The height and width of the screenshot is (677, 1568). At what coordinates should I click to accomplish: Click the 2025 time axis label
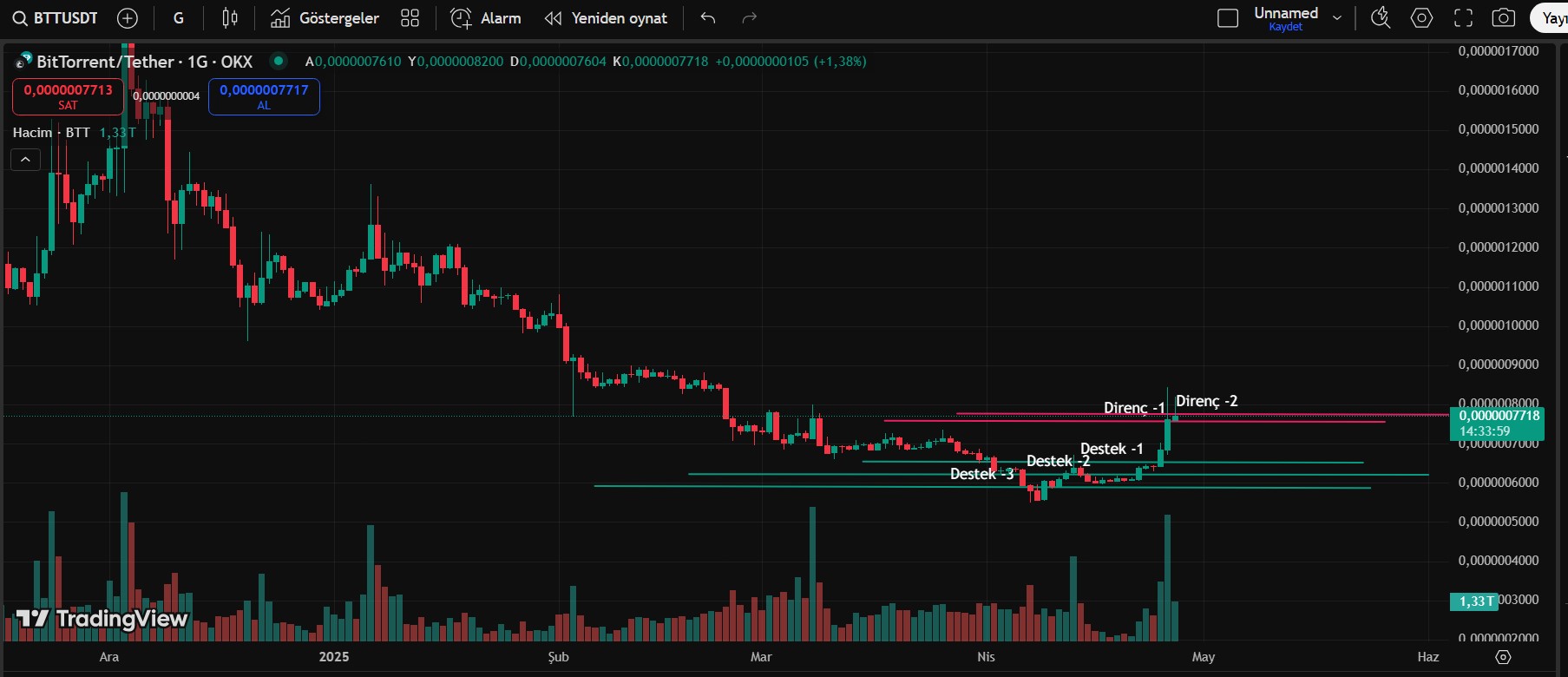tap(334, 657)
